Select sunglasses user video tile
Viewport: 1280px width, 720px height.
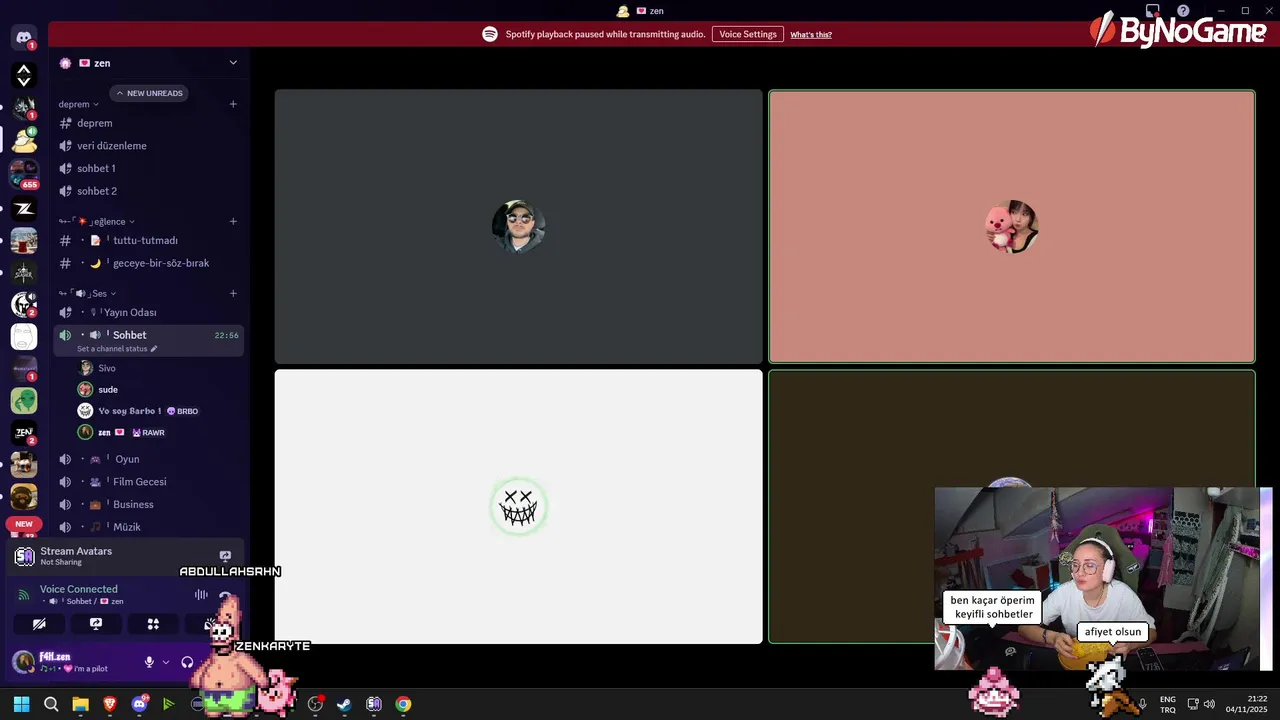tap(518, 227)
